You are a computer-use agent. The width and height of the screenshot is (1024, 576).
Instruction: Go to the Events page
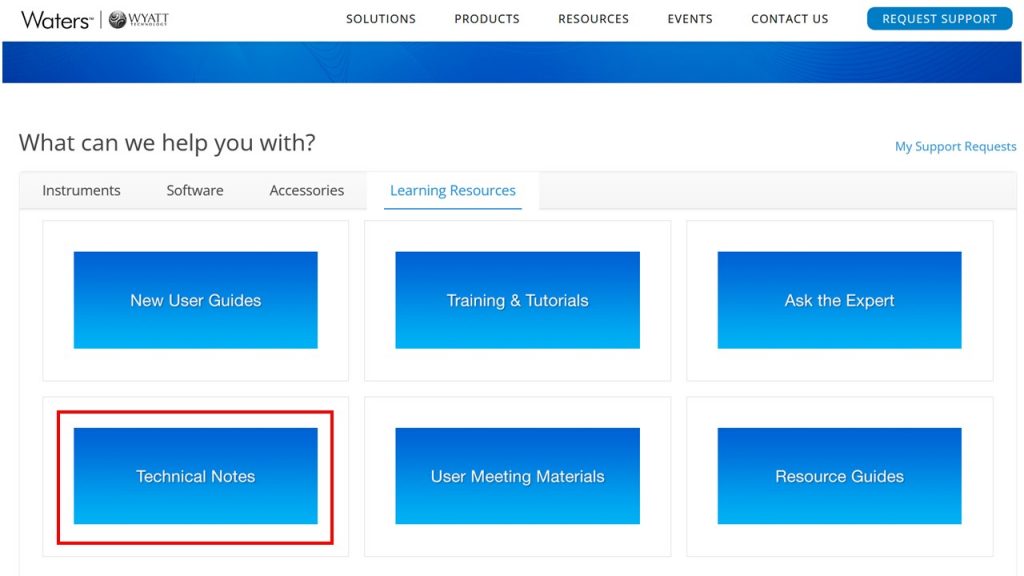[690, 19]
